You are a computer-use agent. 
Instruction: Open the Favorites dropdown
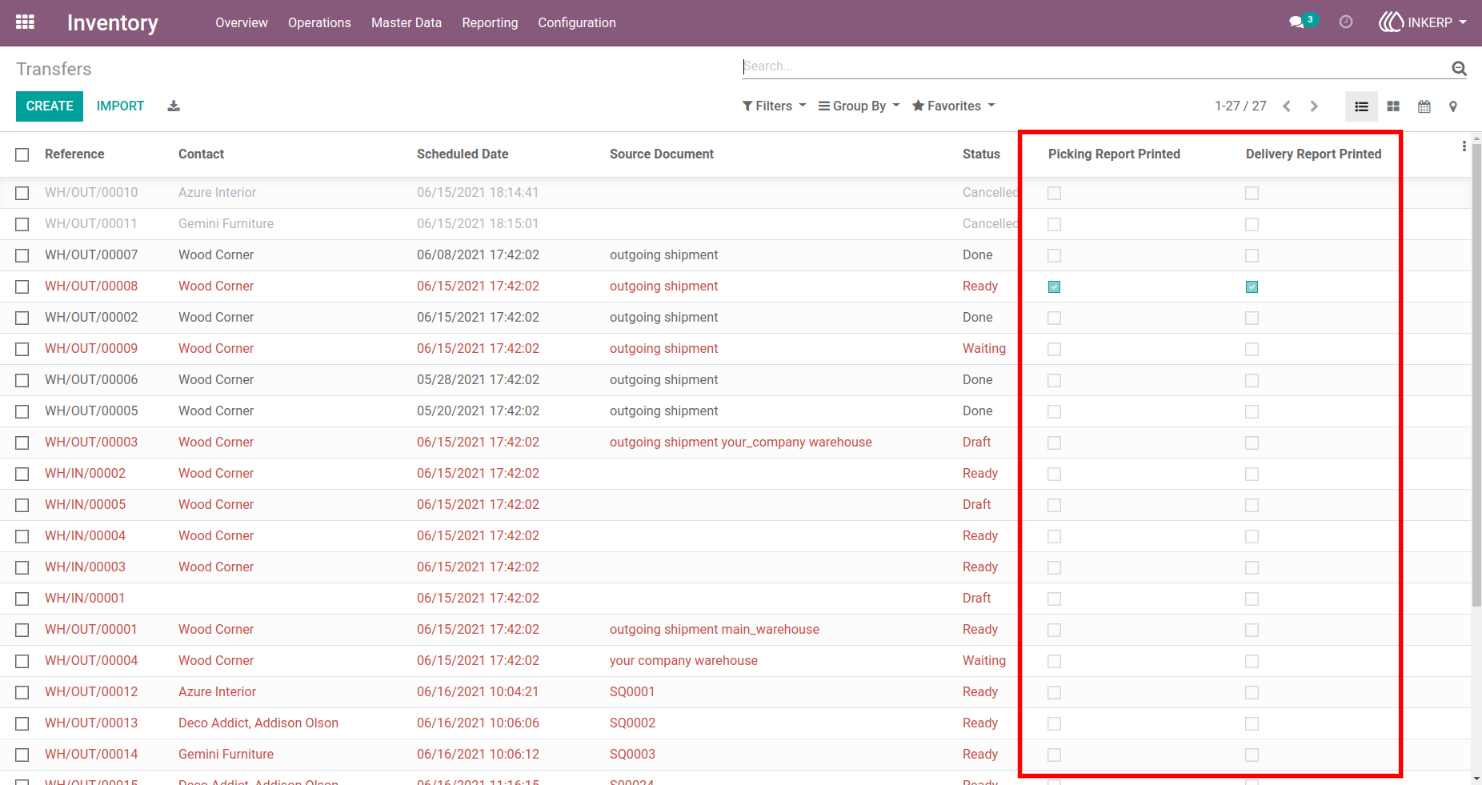953,106
